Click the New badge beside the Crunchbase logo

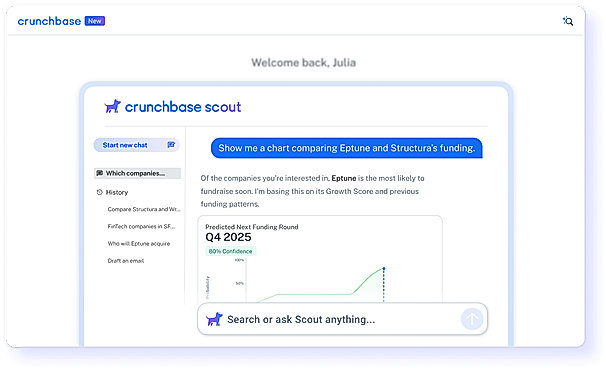point(95,21)
